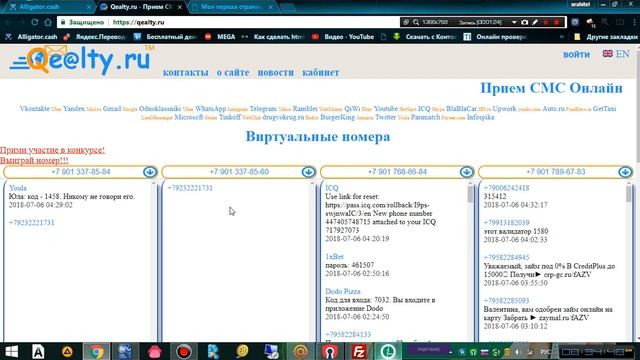
Task: Open the letter A taskbar icon
Action: 38,351
